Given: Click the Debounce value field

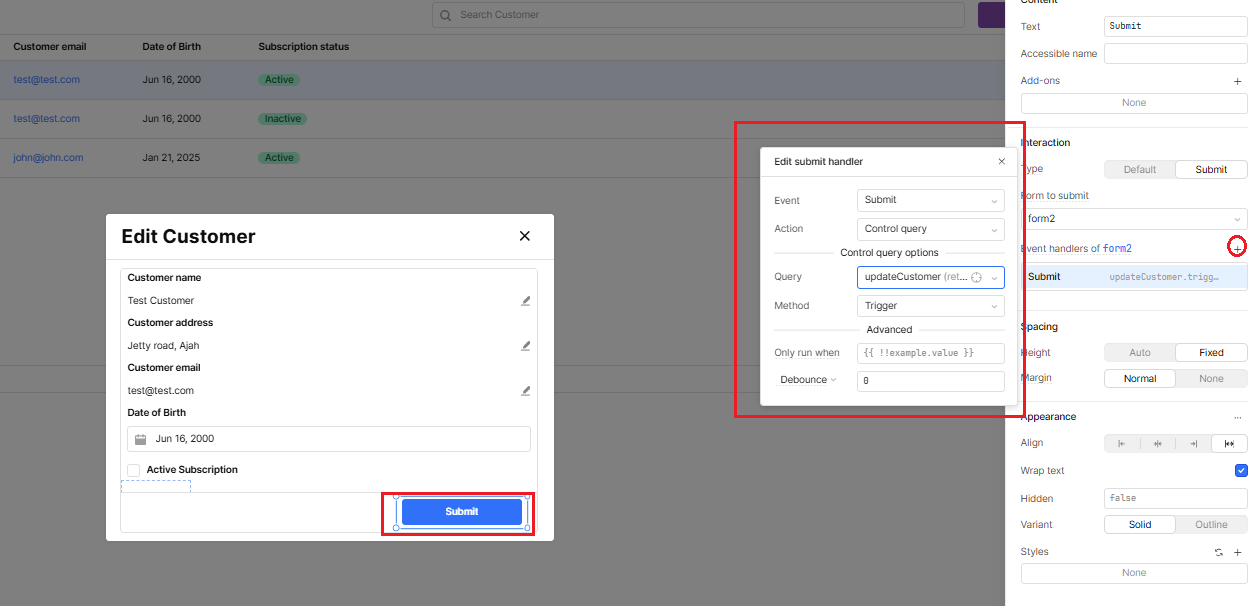Looking at the screenshot, I should 930,381.
